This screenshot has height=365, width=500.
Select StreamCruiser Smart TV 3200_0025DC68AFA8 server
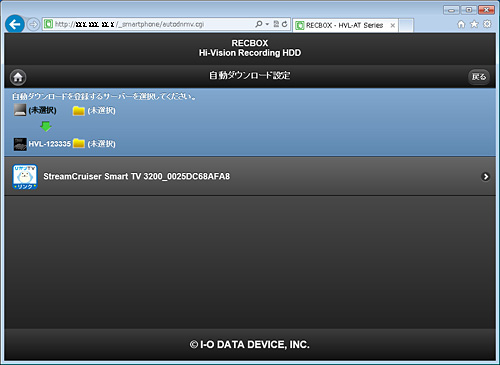tap(250, 176)
